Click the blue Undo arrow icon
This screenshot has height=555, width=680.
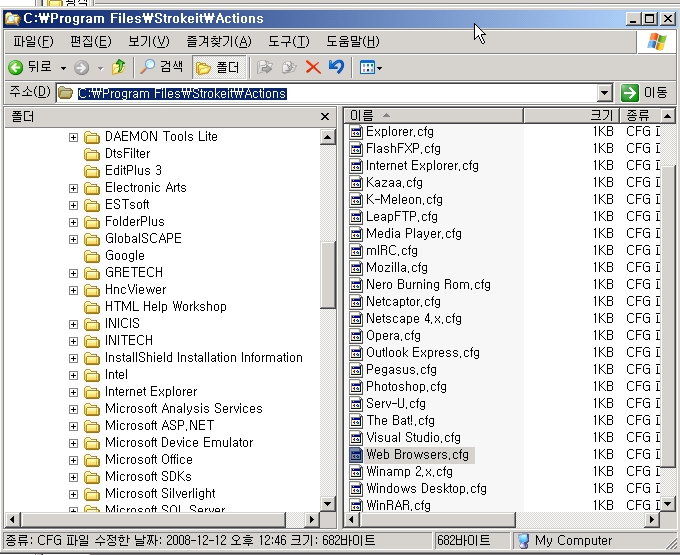(336, 67)
